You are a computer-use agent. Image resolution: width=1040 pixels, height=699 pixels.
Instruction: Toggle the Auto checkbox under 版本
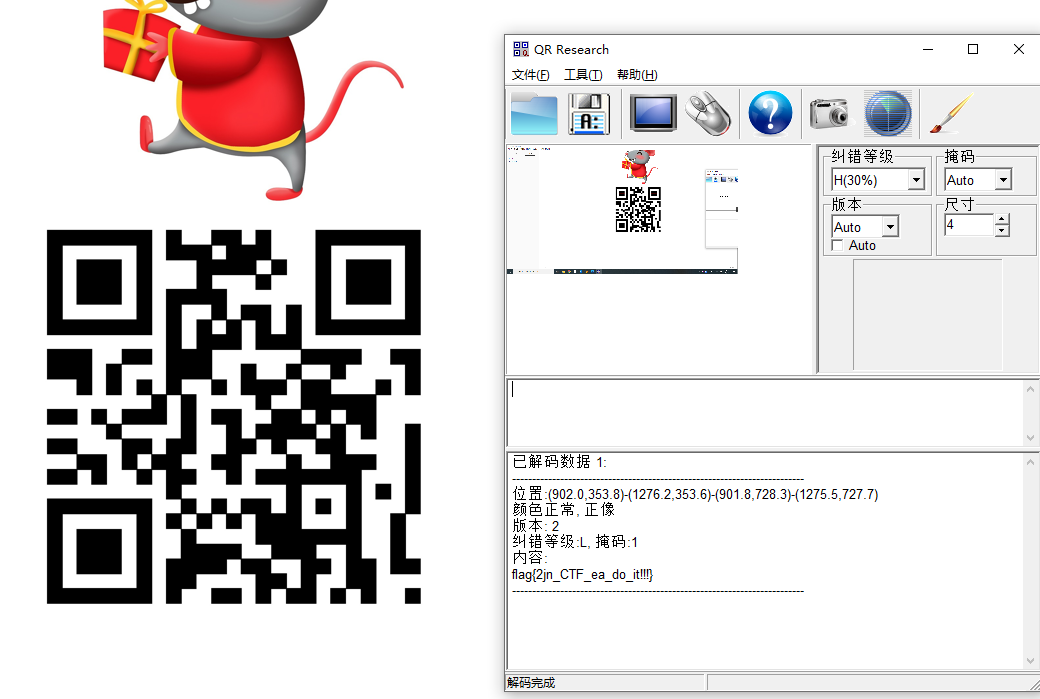click(838, 245)
